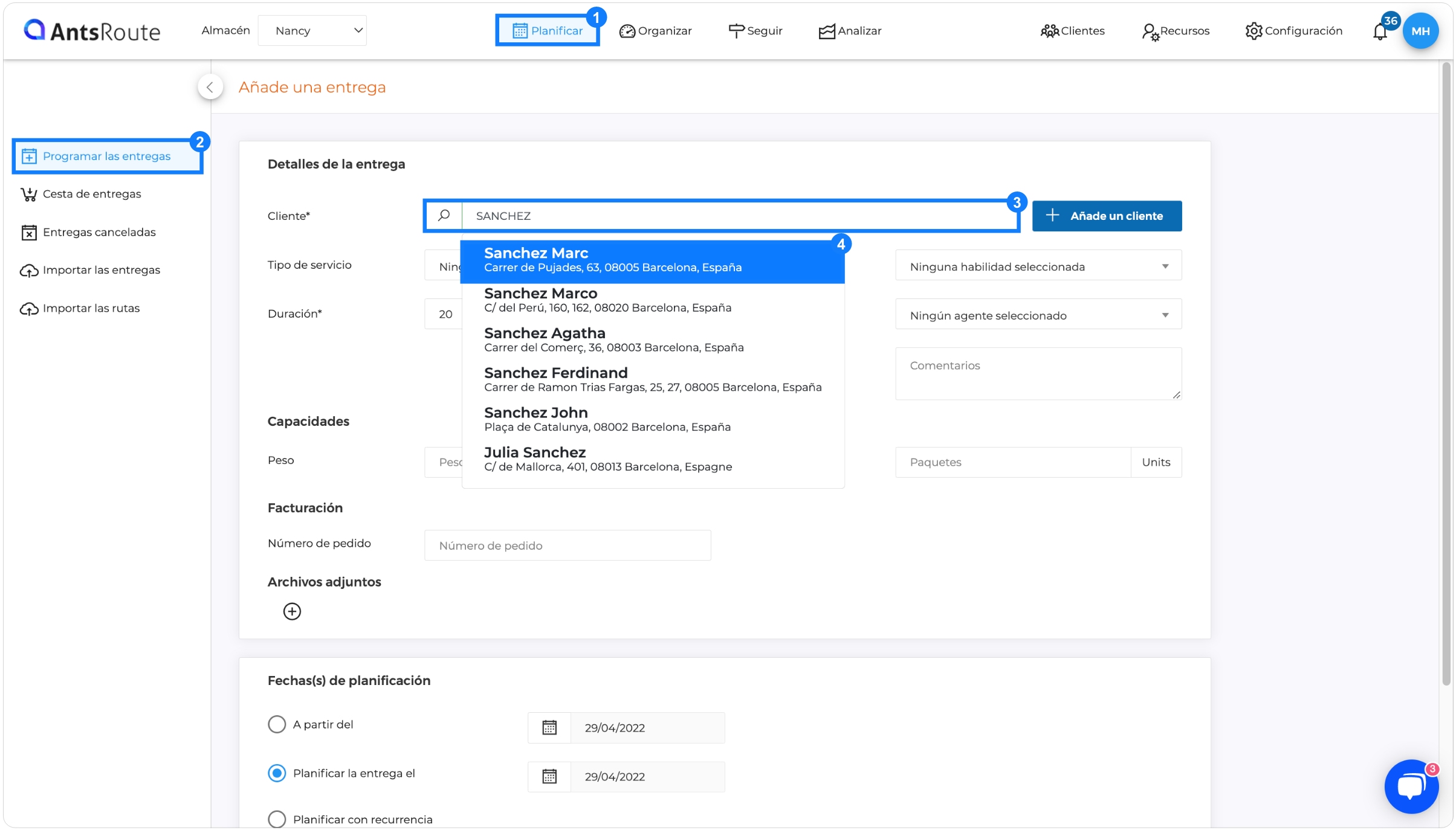Open the Clientes menu
The height and width of the screenshot is (830, 1456).
[1073, 31]
